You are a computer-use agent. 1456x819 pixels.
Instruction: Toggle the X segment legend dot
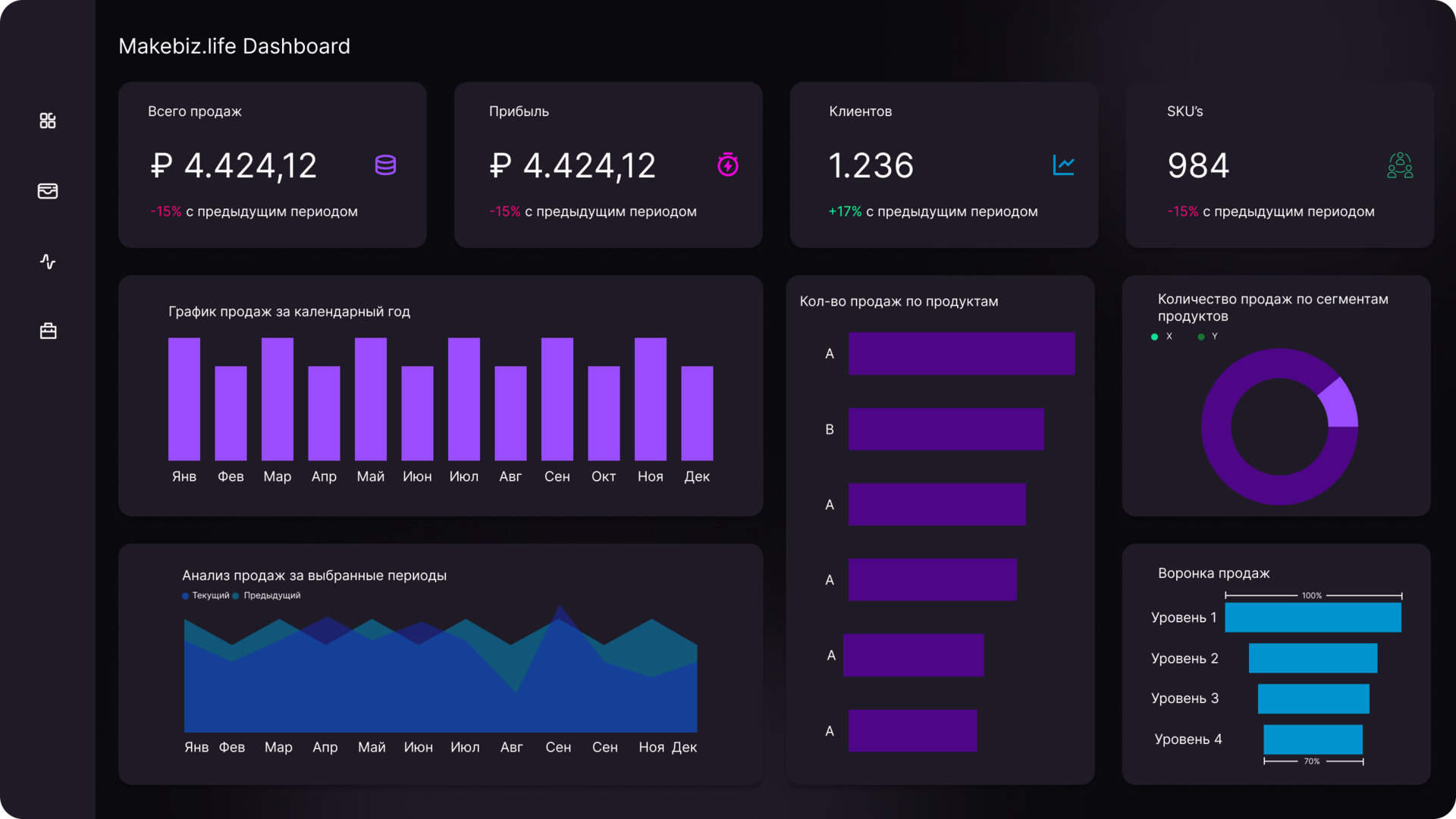coord(1155,337)
